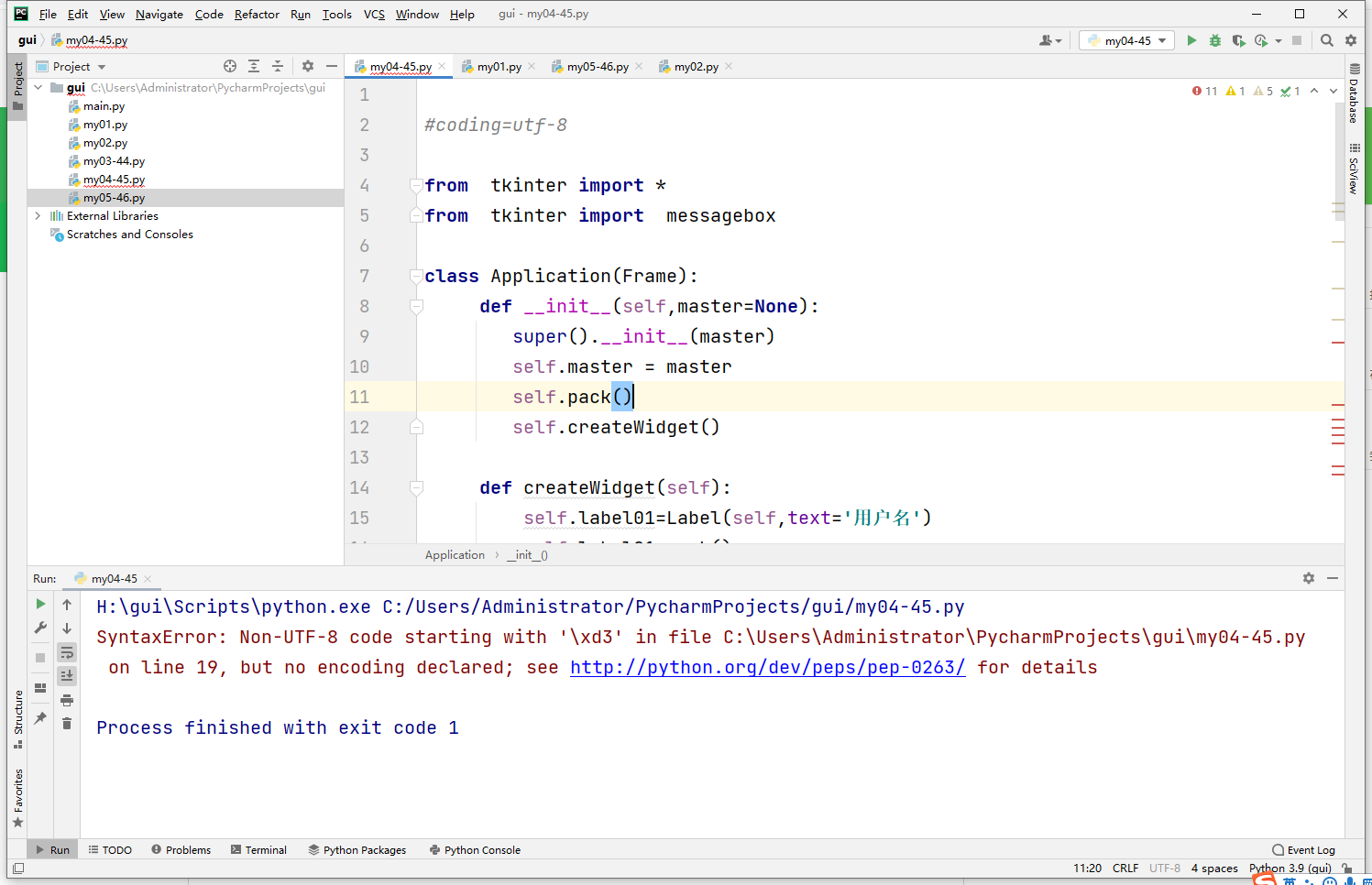Viewport: 1372px width, 885px height.
Task: Open Project panel options gear
Action: 308,66
